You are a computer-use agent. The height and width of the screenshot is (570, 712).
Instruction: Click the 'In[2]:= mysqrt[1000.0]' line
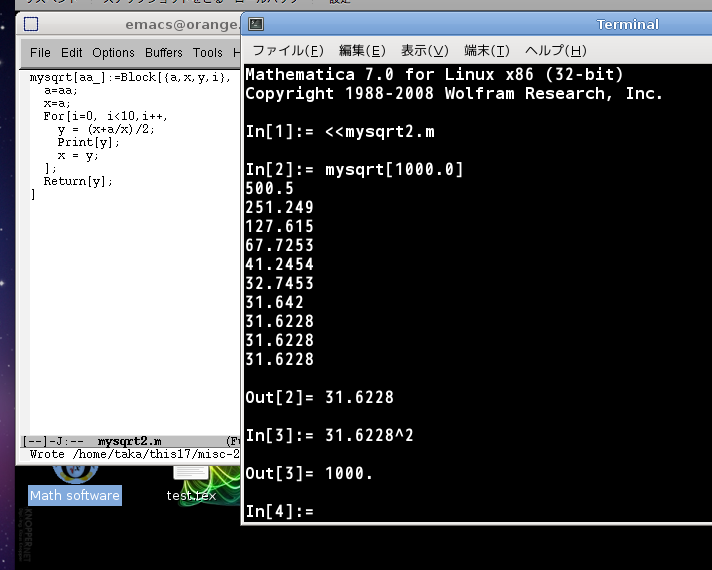point(354,169)
